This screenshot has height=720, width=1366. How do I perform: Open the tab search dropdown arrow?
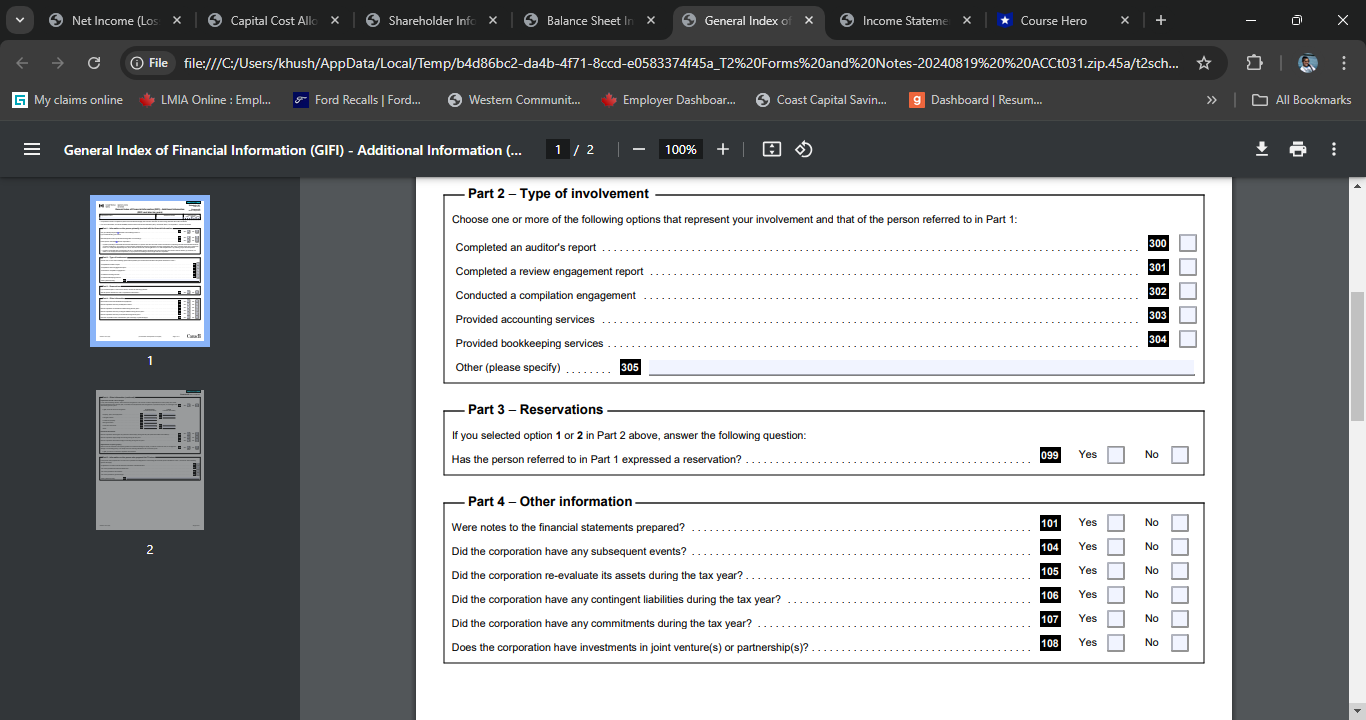[20, 20]
